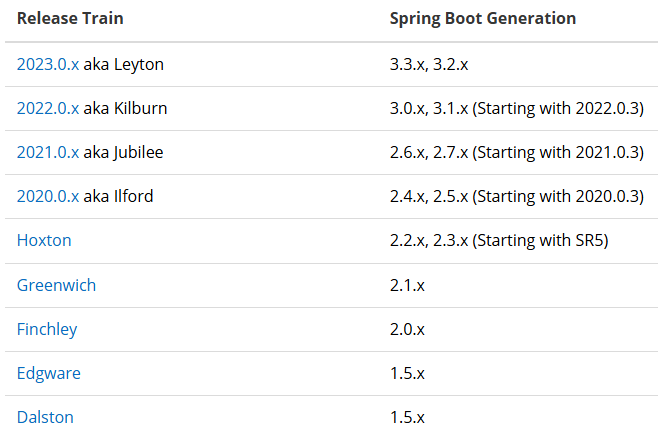Click the 2.1.x cell in Greenwich row
Screen dimensions: 658x436
tap(407, 285)
